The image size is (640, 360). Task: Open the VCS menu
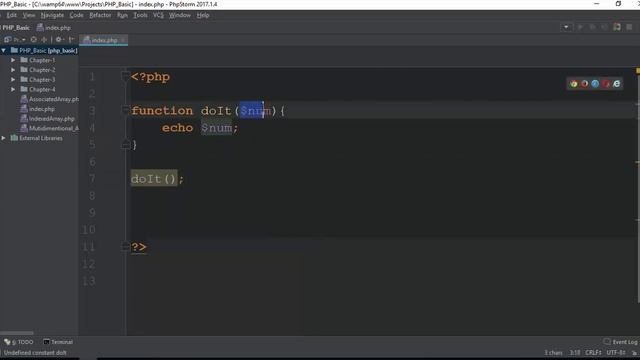(x=158, y=15)
